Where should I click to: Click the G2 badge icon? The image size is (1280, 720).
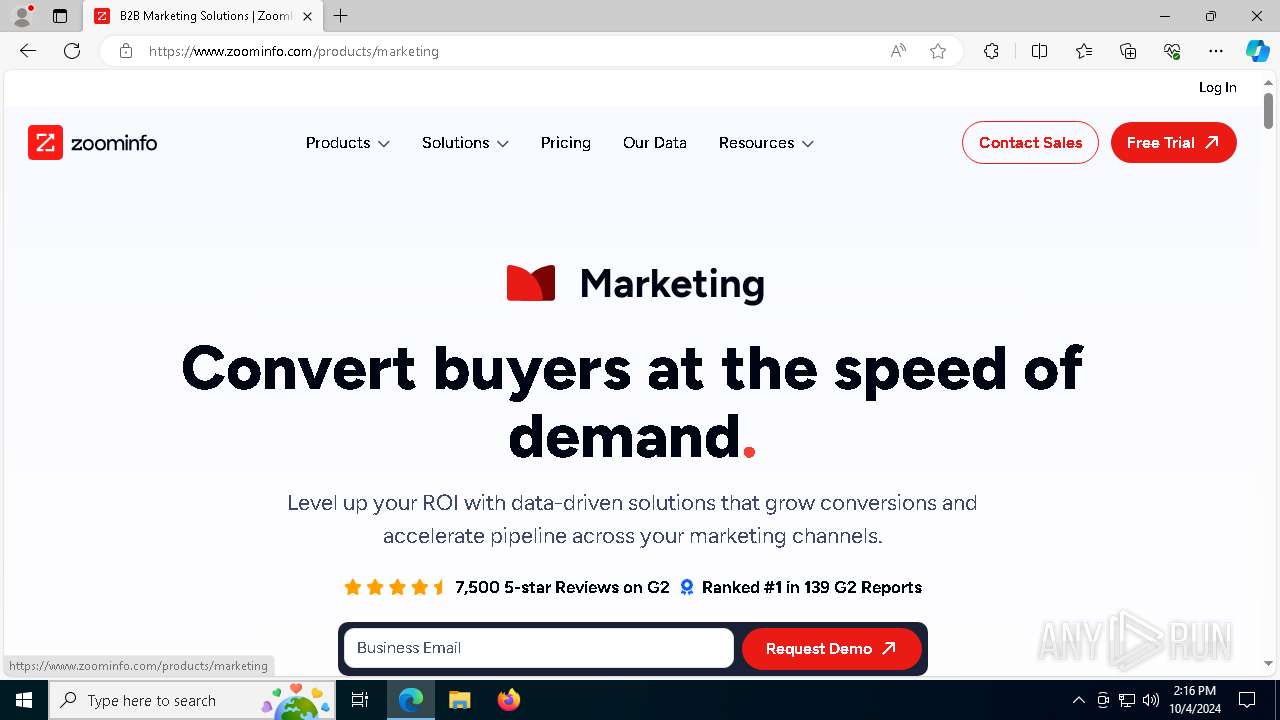(x=687, y=587)
